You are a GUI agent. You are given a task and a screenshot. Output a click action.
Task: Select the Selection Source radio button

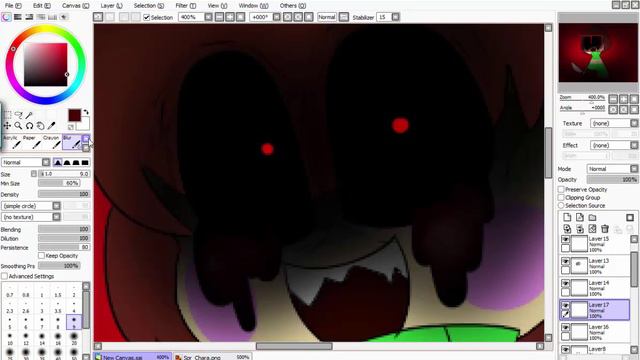tap(561, 205)
